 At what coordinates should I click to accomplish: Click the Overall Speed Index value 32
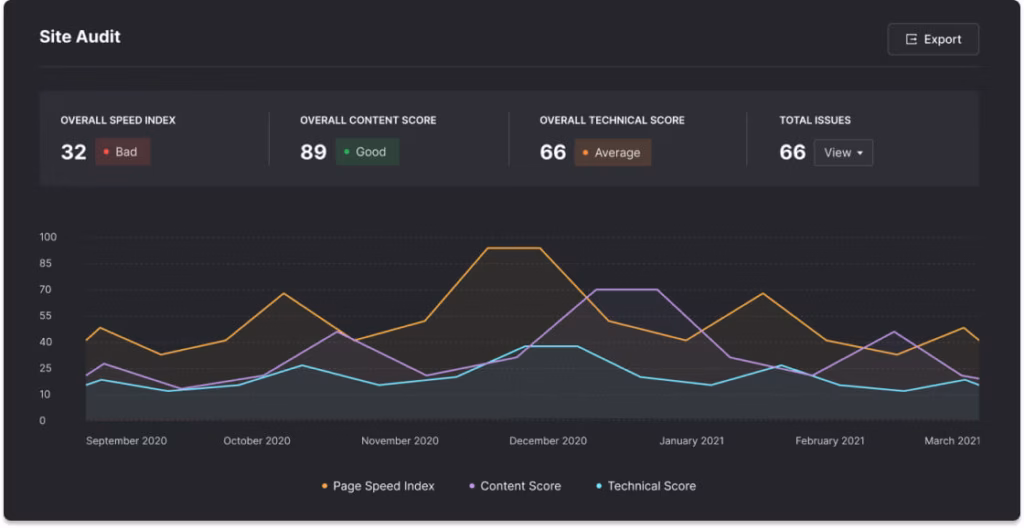click(74, 152)
